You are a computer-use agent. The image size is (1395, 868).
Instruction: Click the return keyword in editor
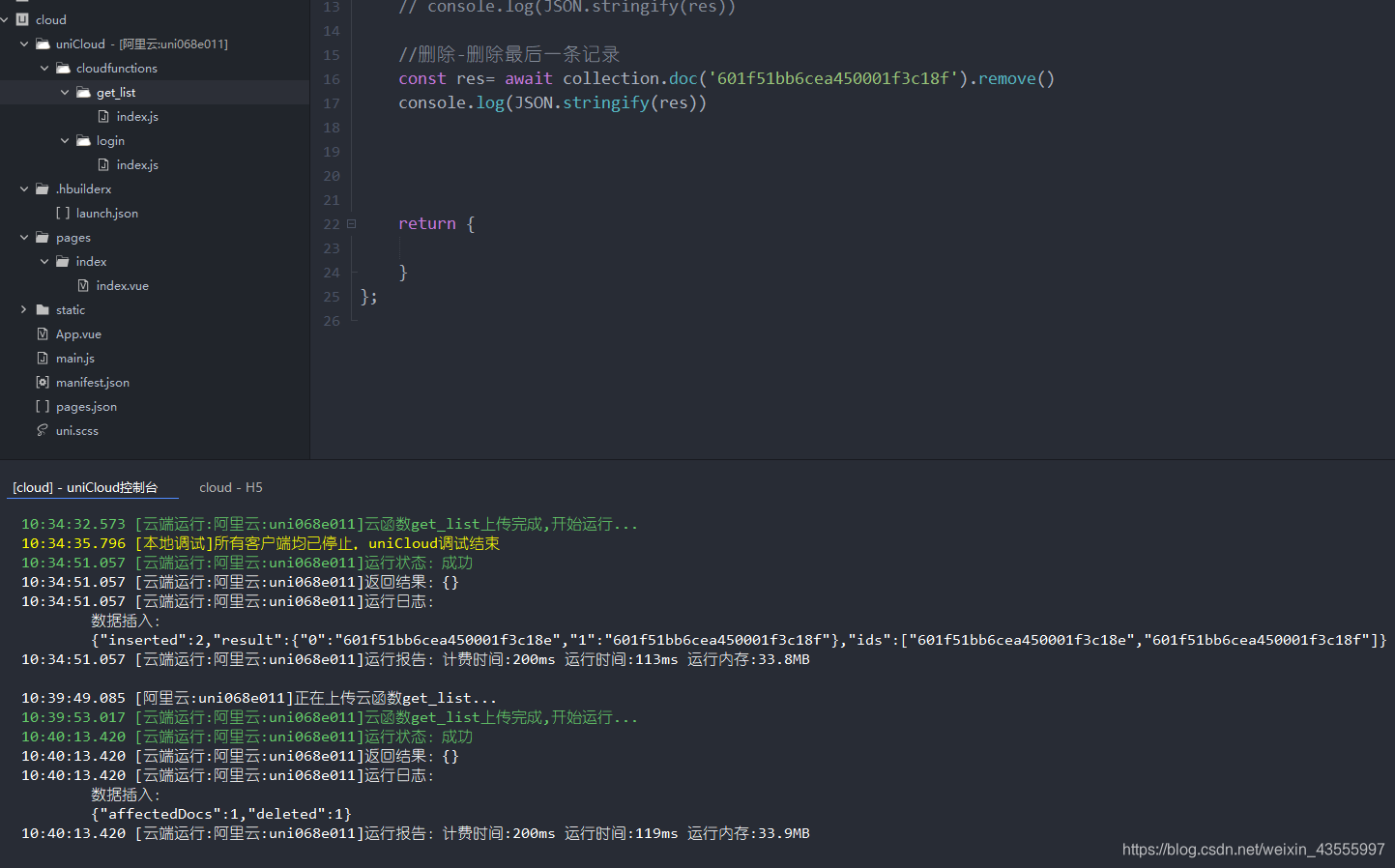426,223
